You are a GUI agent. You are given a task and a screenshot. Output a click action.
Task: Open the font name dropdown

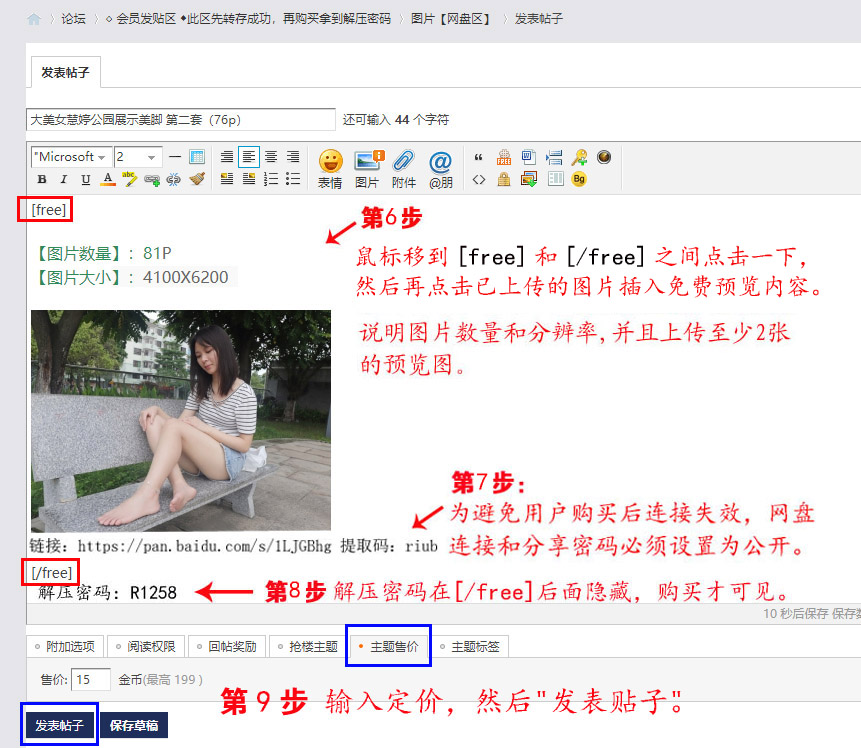point(70,157)
